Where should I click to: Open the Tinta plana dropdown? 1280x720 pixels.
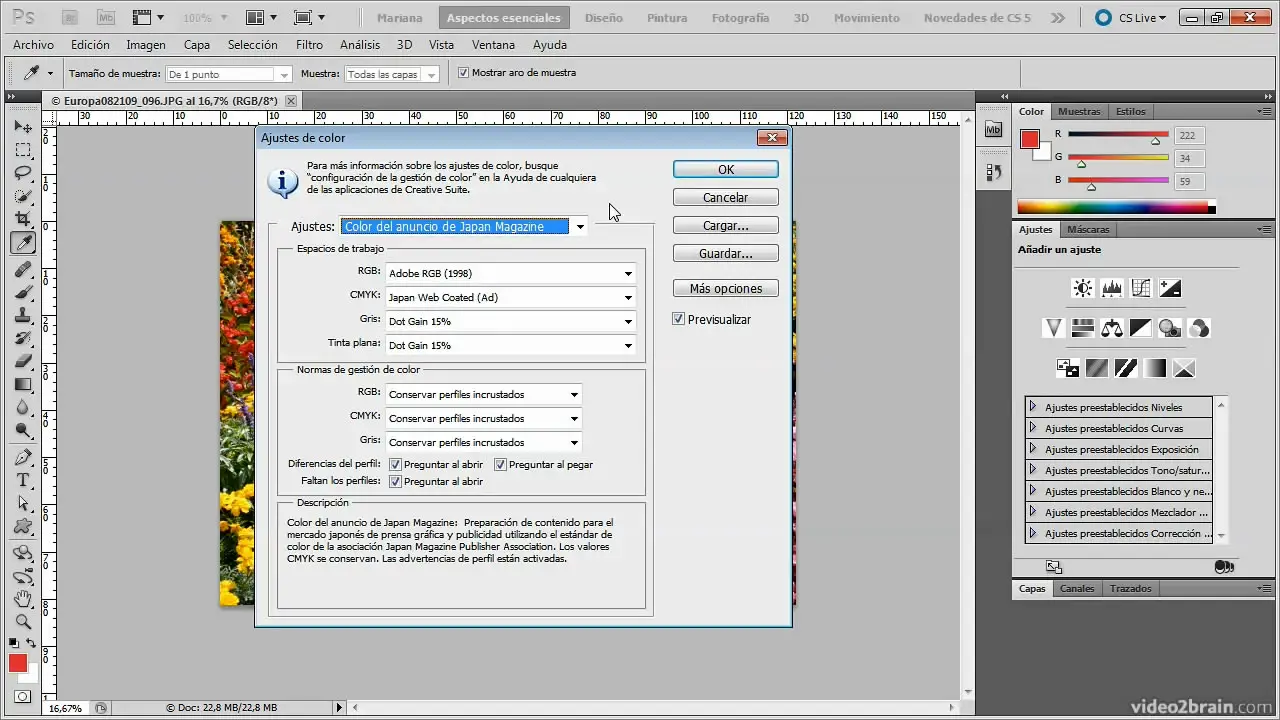(510, 345)
